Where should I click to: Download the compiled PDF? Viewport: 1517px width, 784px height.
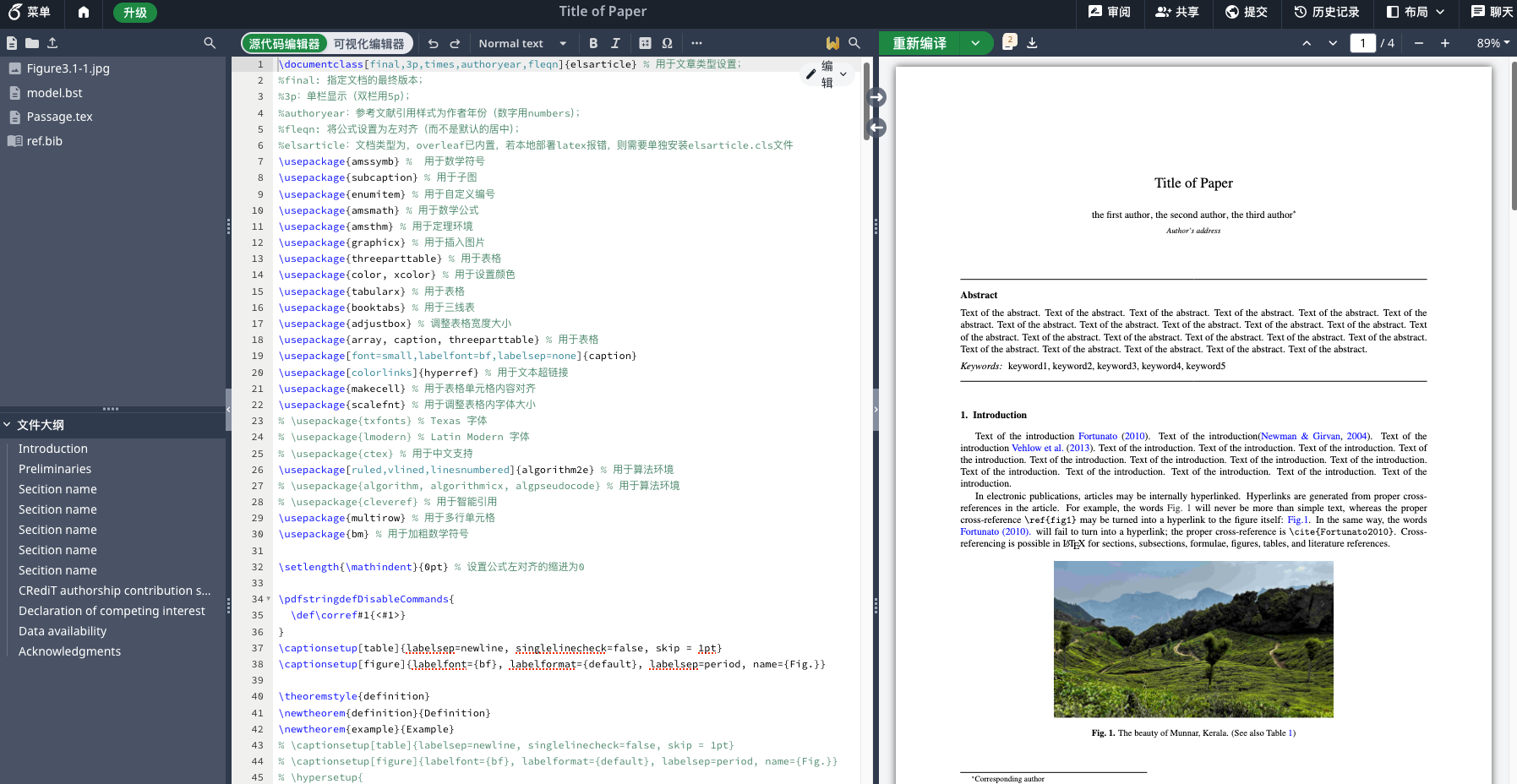tap(1032, 43)
